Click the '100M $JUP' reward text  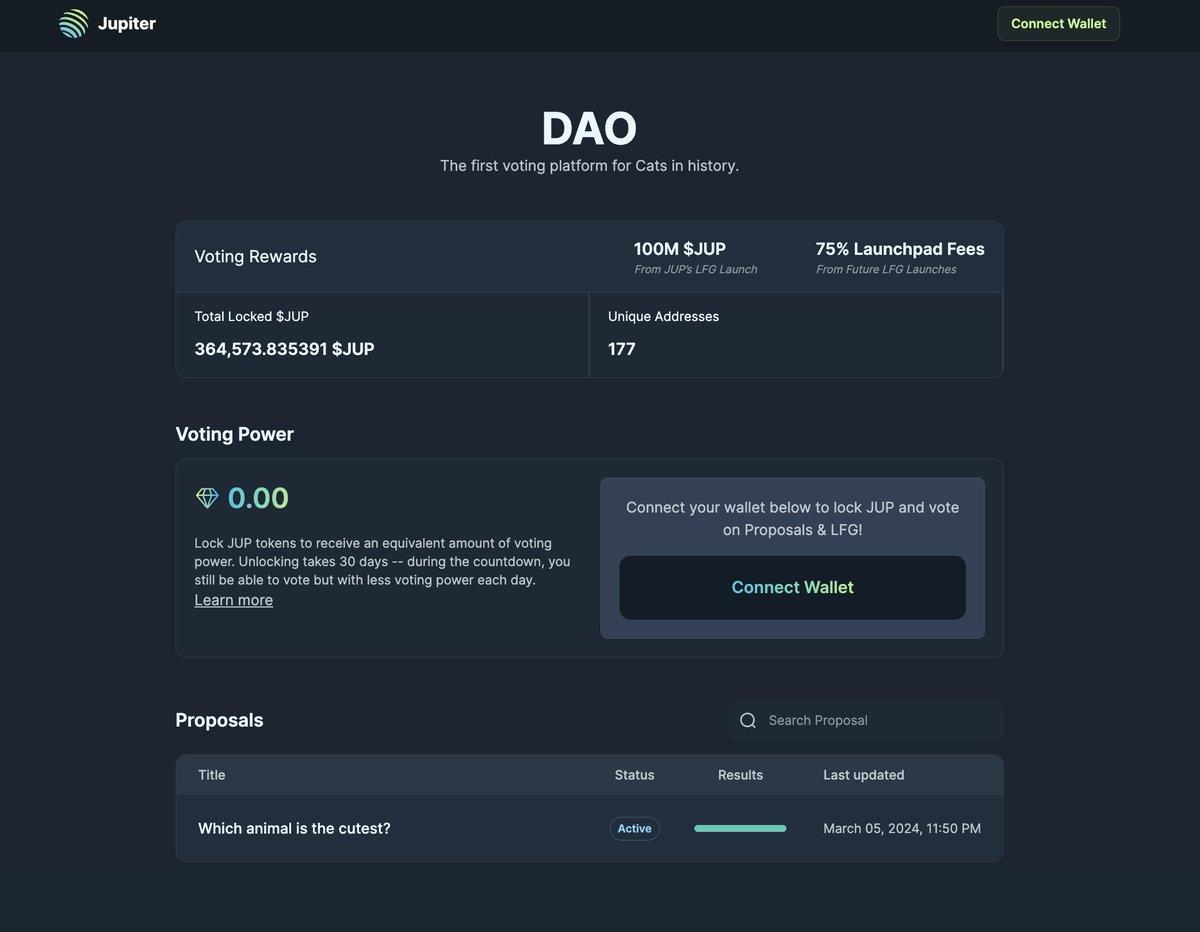[680, 249]
